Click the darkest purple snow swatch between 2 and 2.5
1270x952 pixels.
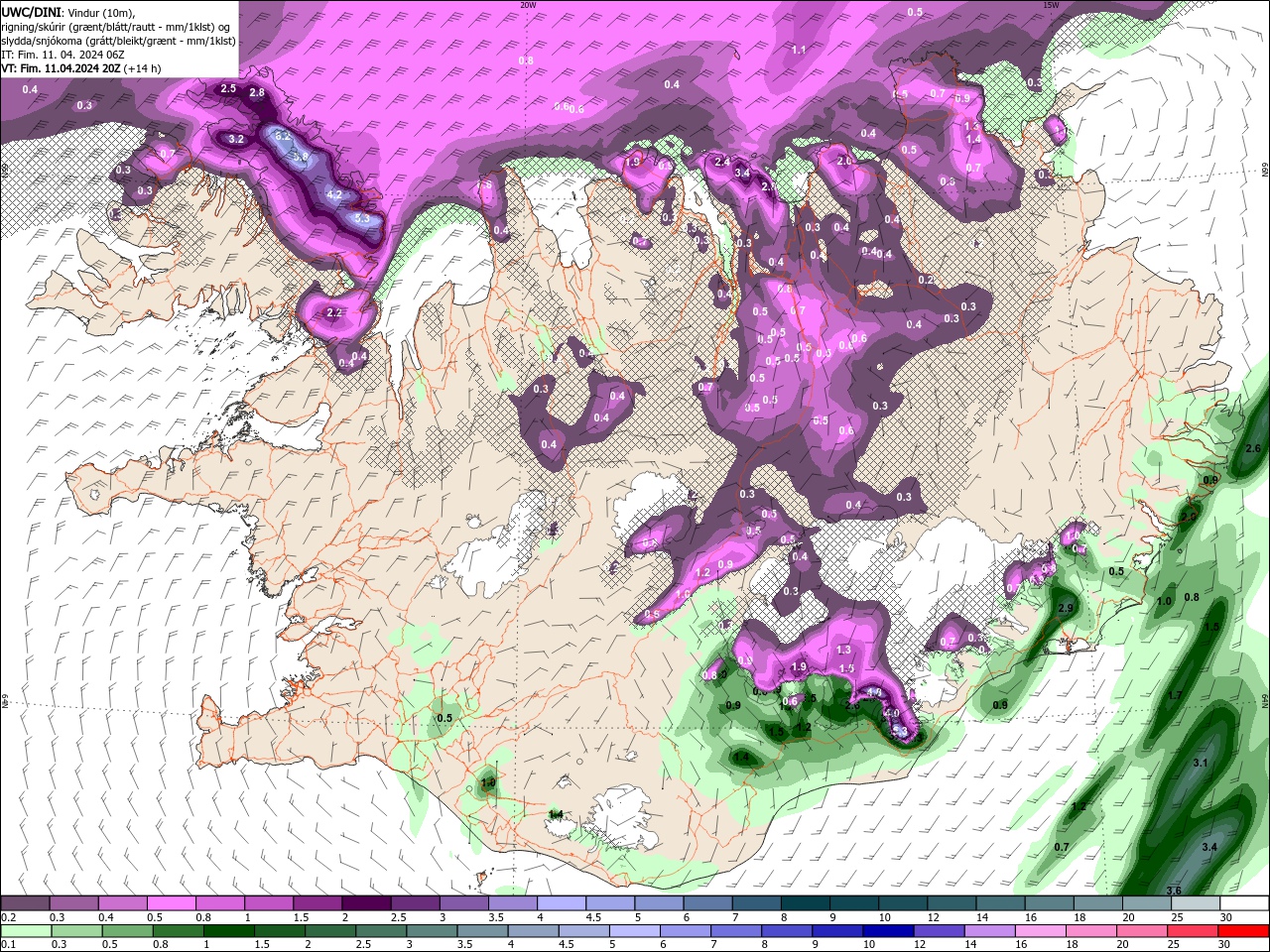pyautogui.click(x=366, y=903)
